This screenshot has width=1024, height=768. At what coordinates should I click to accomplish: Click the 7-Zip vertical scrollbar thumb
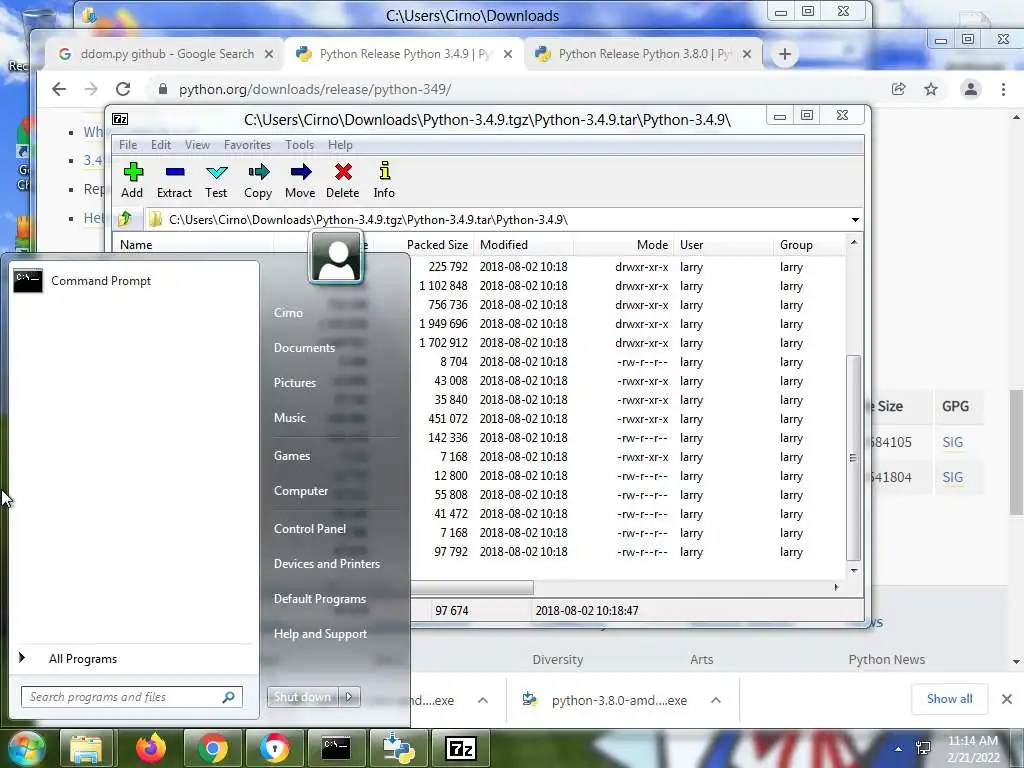(x=853, y=458)
